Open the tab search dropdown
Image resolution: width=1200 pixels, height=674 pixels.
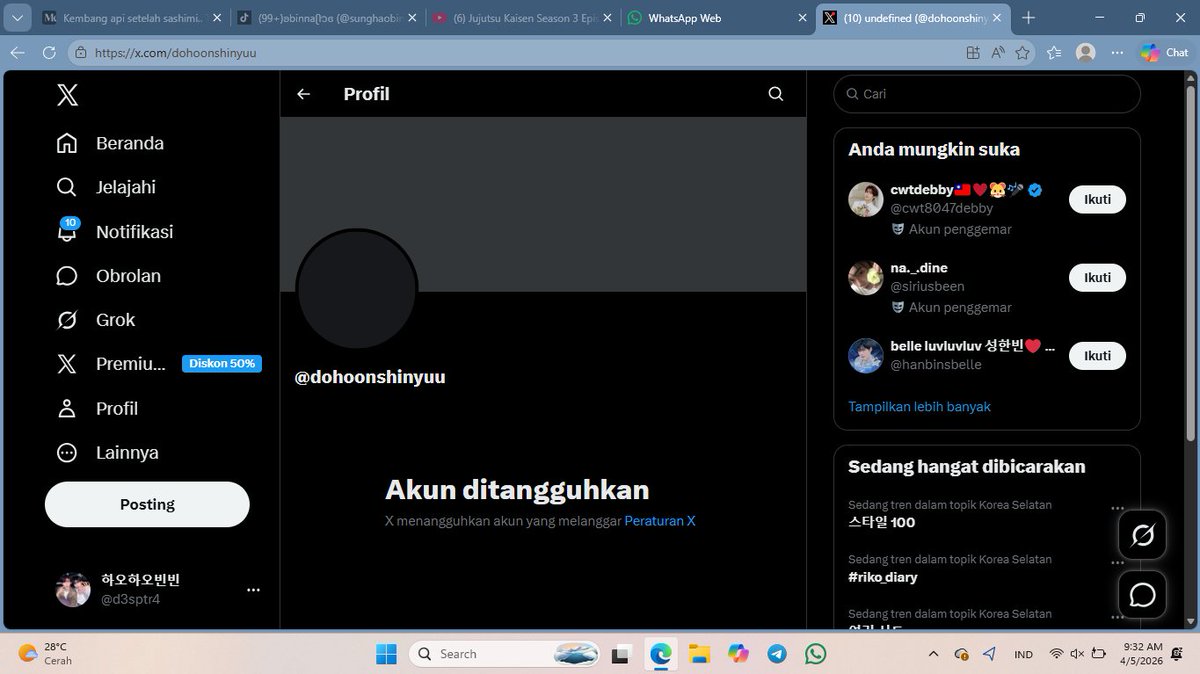click(17, 18)
